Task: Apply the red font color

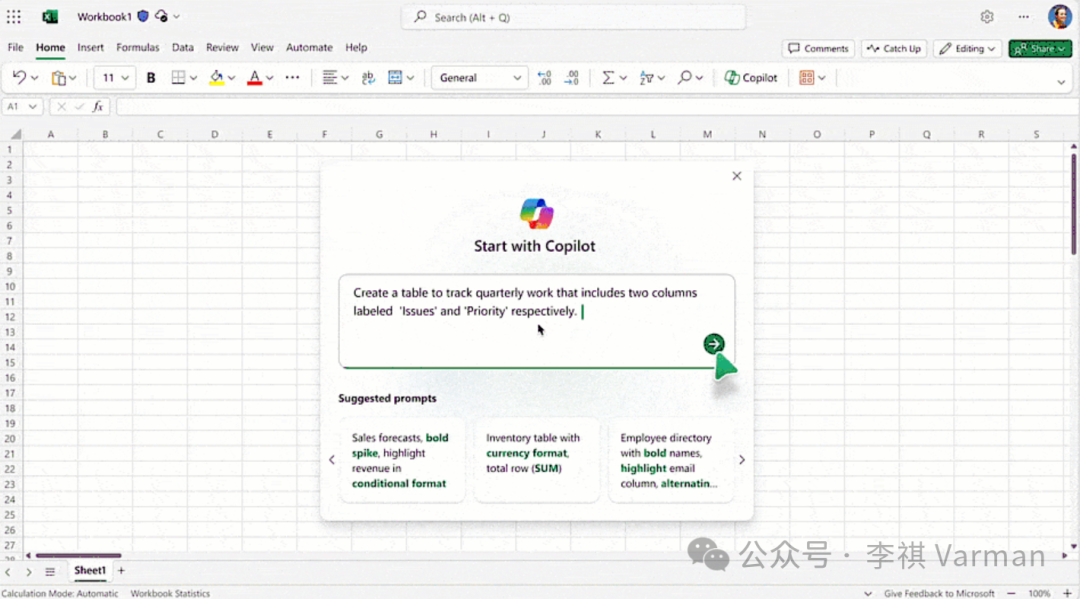Action: [x=254, y=78]
